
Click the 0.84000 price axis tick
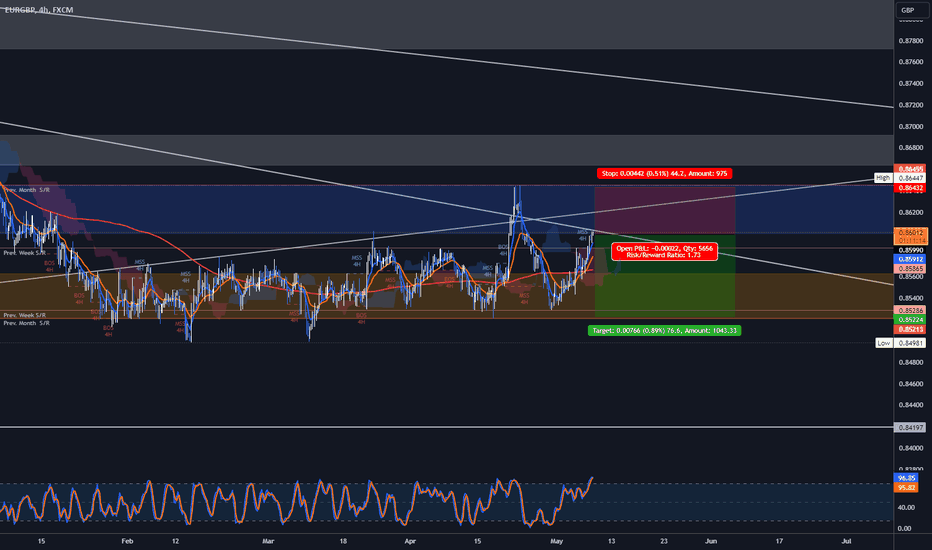click(911, 448)
